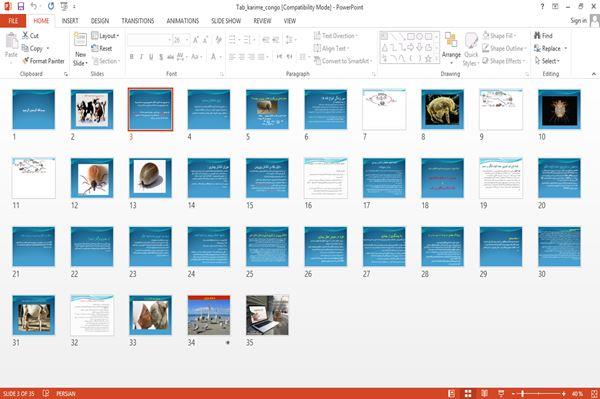Start slideshow from the quick access toolbar
Image resolution: width=600 pixels, height=399 pixels.
point(64,6)
